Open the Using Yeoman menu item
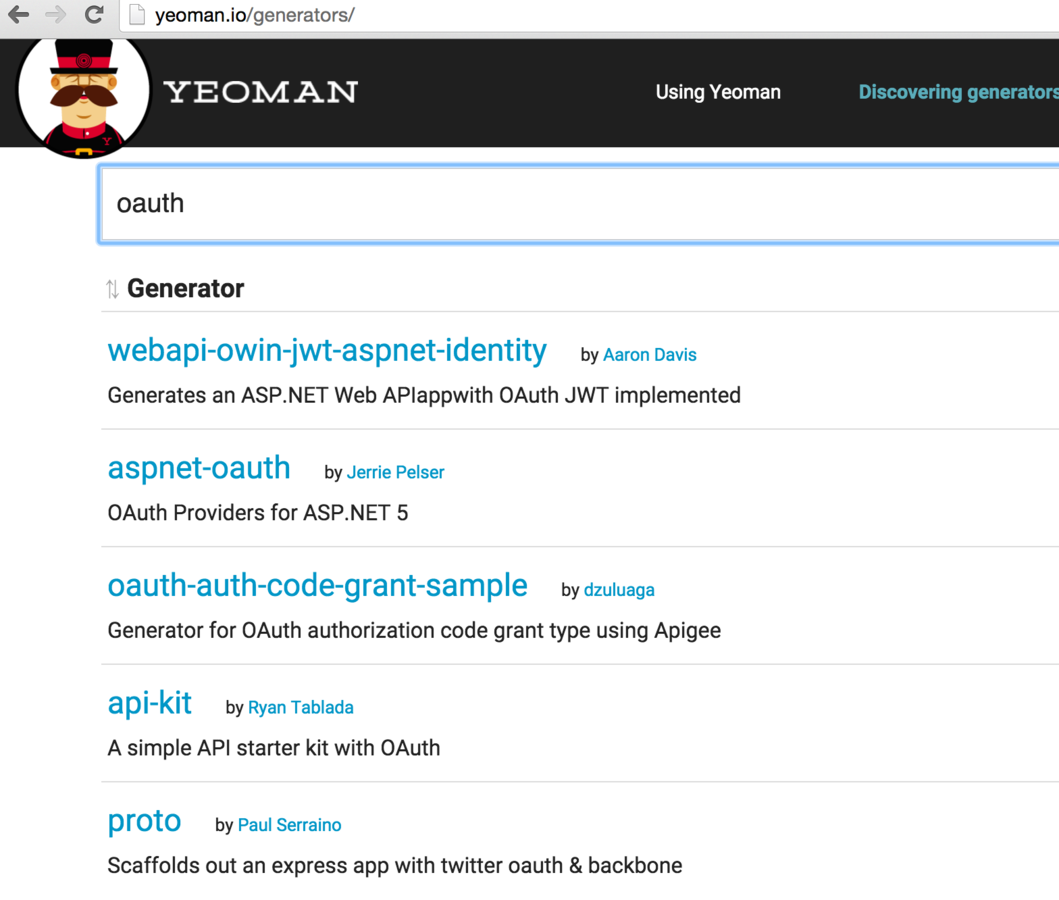The width and height of the screenshot is (1059, 900). [718, 92]
